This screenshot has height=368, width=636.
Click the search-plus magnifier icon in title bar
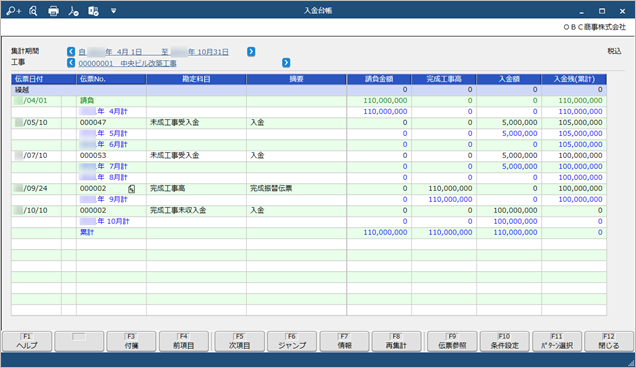(13, 11)
